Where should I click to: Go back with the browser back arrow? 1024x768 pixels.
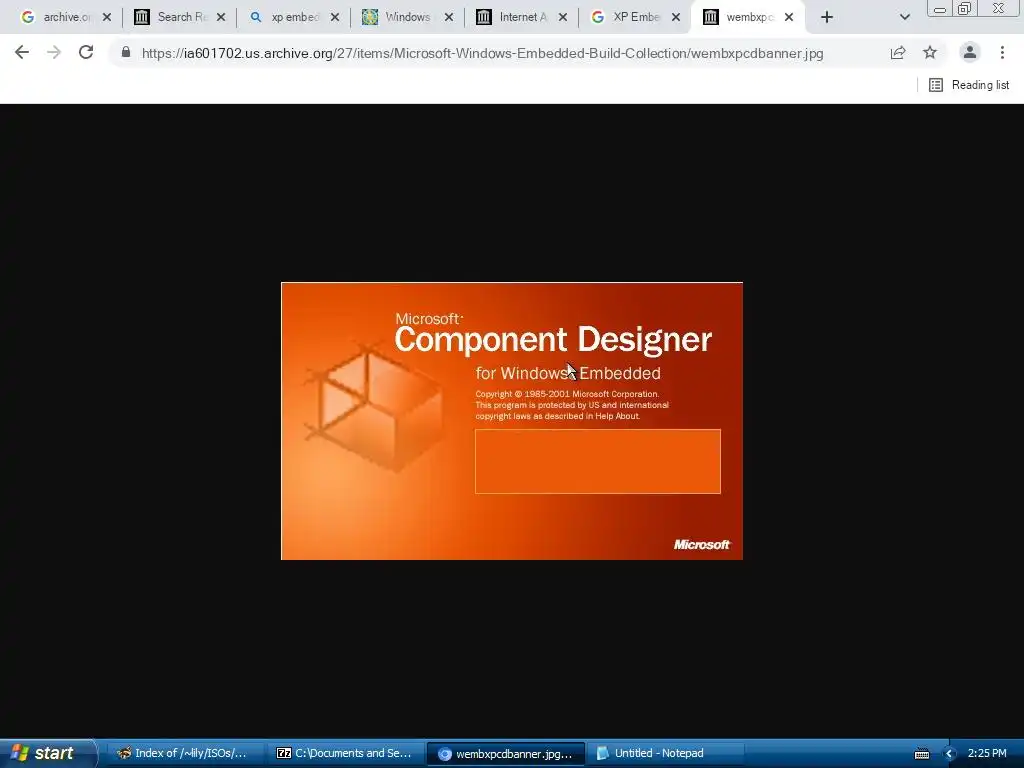(22, 52)
